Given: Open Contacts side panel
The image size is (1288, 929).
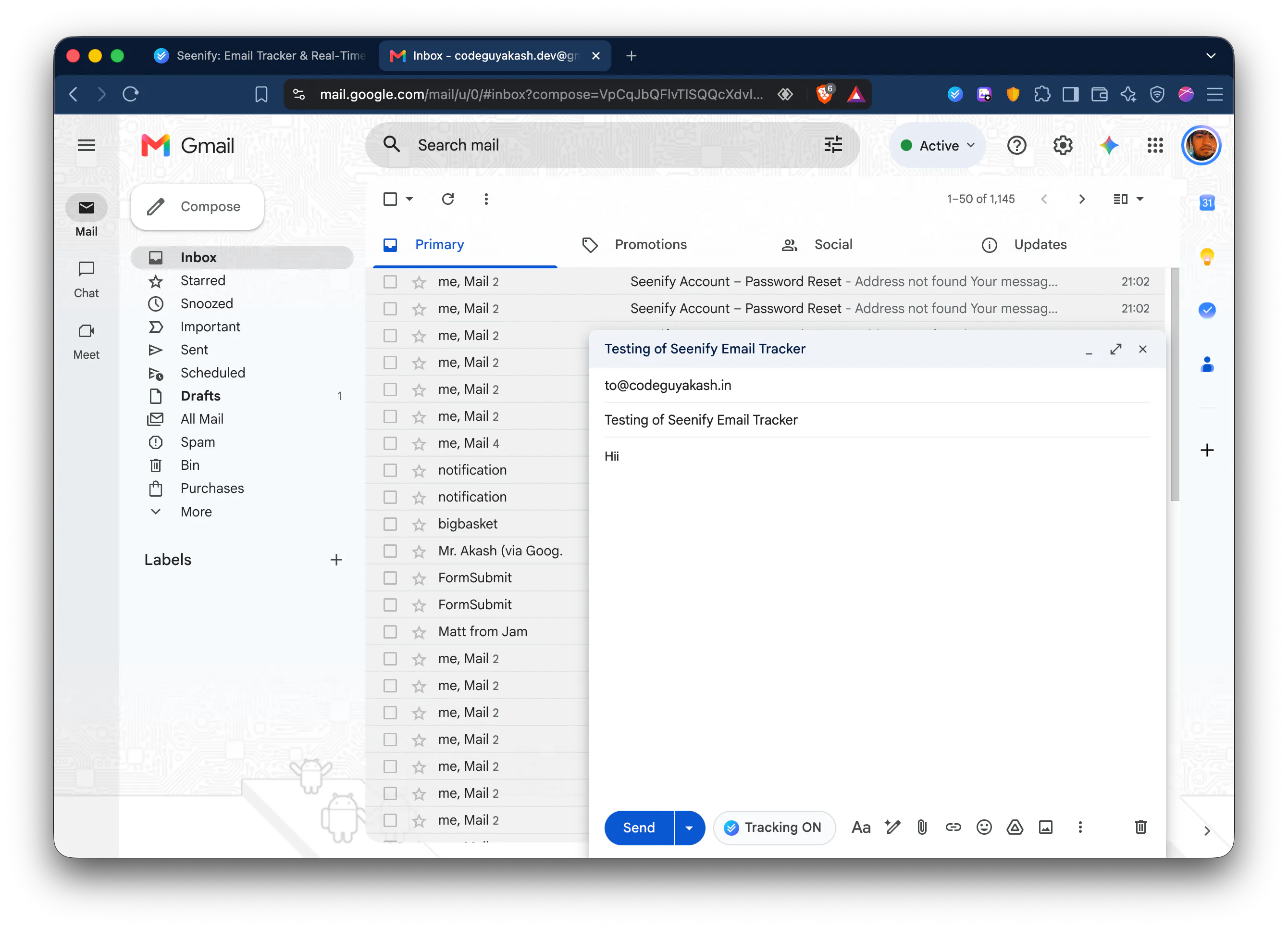Looking at the screenshot, I should pos(1207,364).
